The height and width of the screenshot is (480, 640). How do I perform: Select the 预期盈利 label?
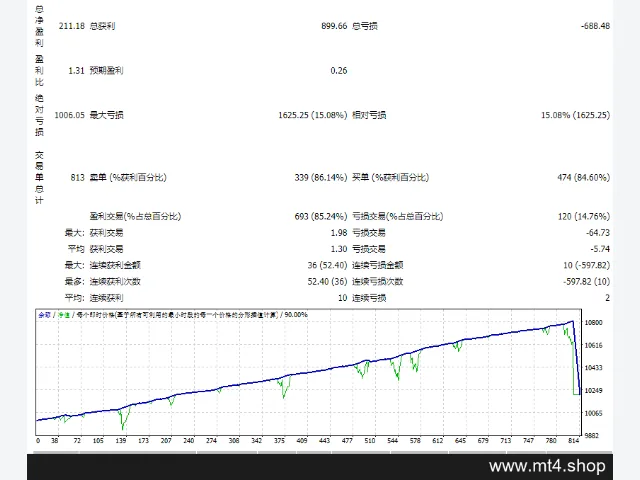107,71
